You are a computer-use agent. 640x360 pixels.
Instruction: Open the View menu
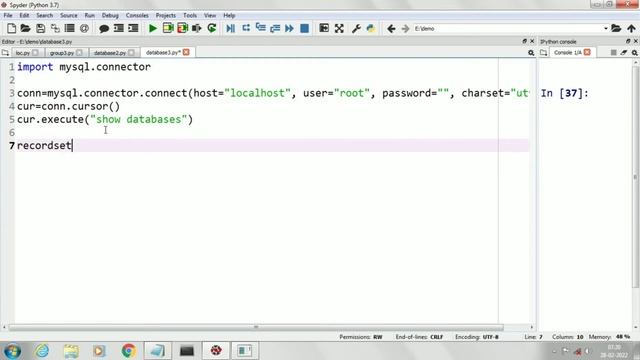[210, 16]
